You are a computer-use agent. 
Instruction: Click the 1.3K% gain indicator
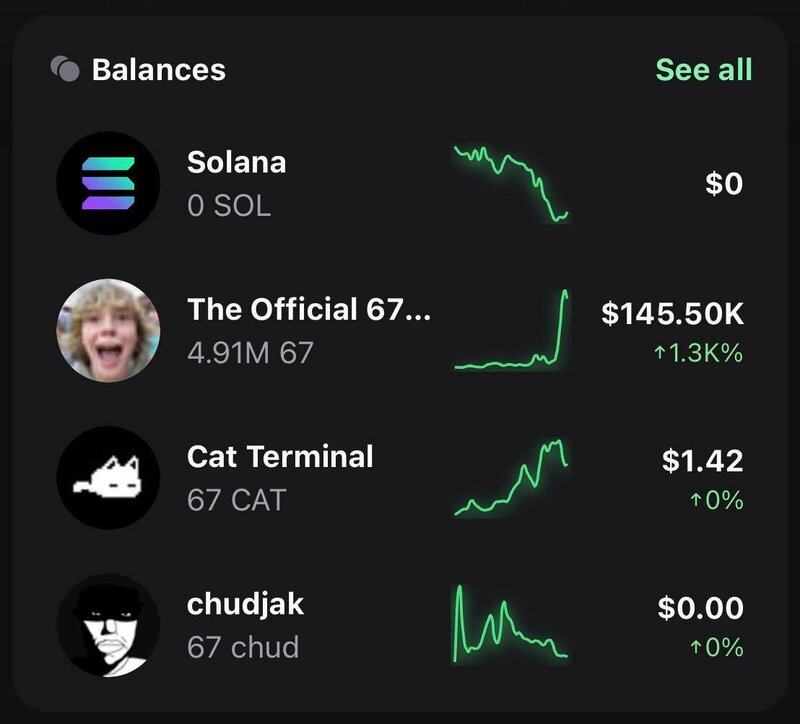pyautogui.click(x=698, y=352)
